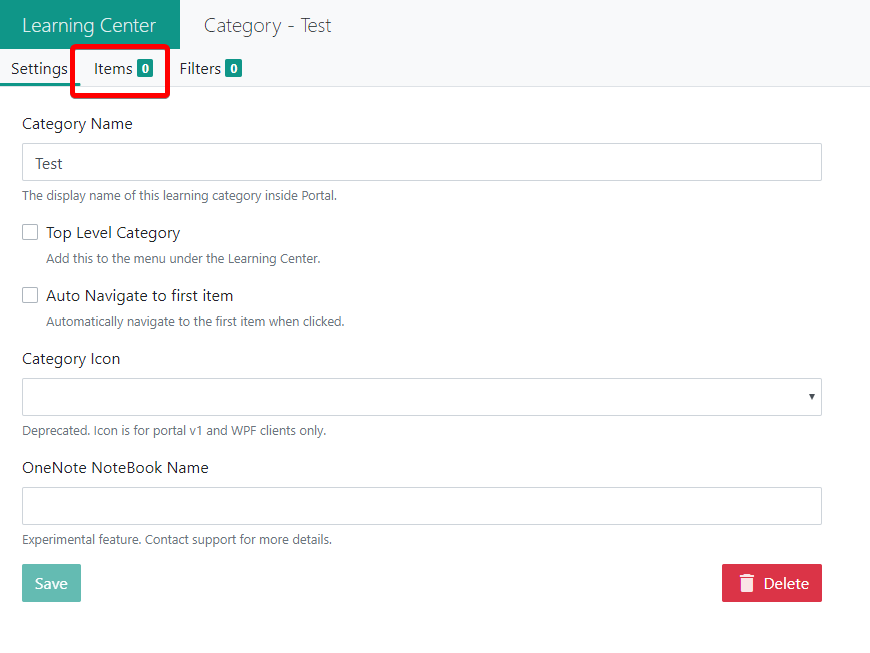Viewport: 870px width, 653px height.
Task: Open the Category Icon dropdown
Action: 422,397
